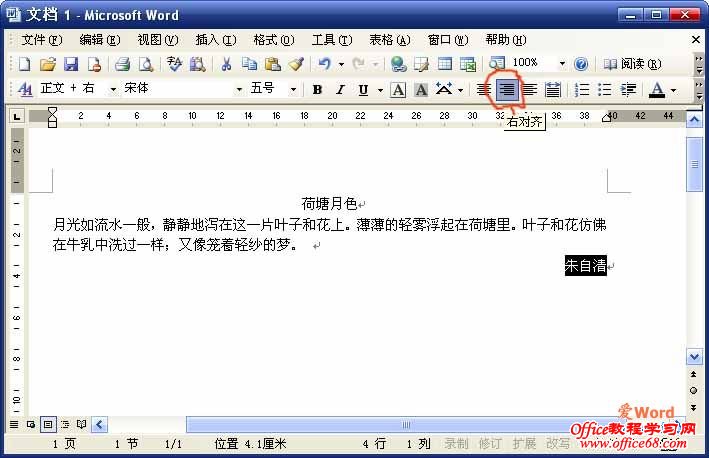Save the document with floppy icon
Image resolution: width=709 pixels, height=458 pixels.
tap(71, 64)
